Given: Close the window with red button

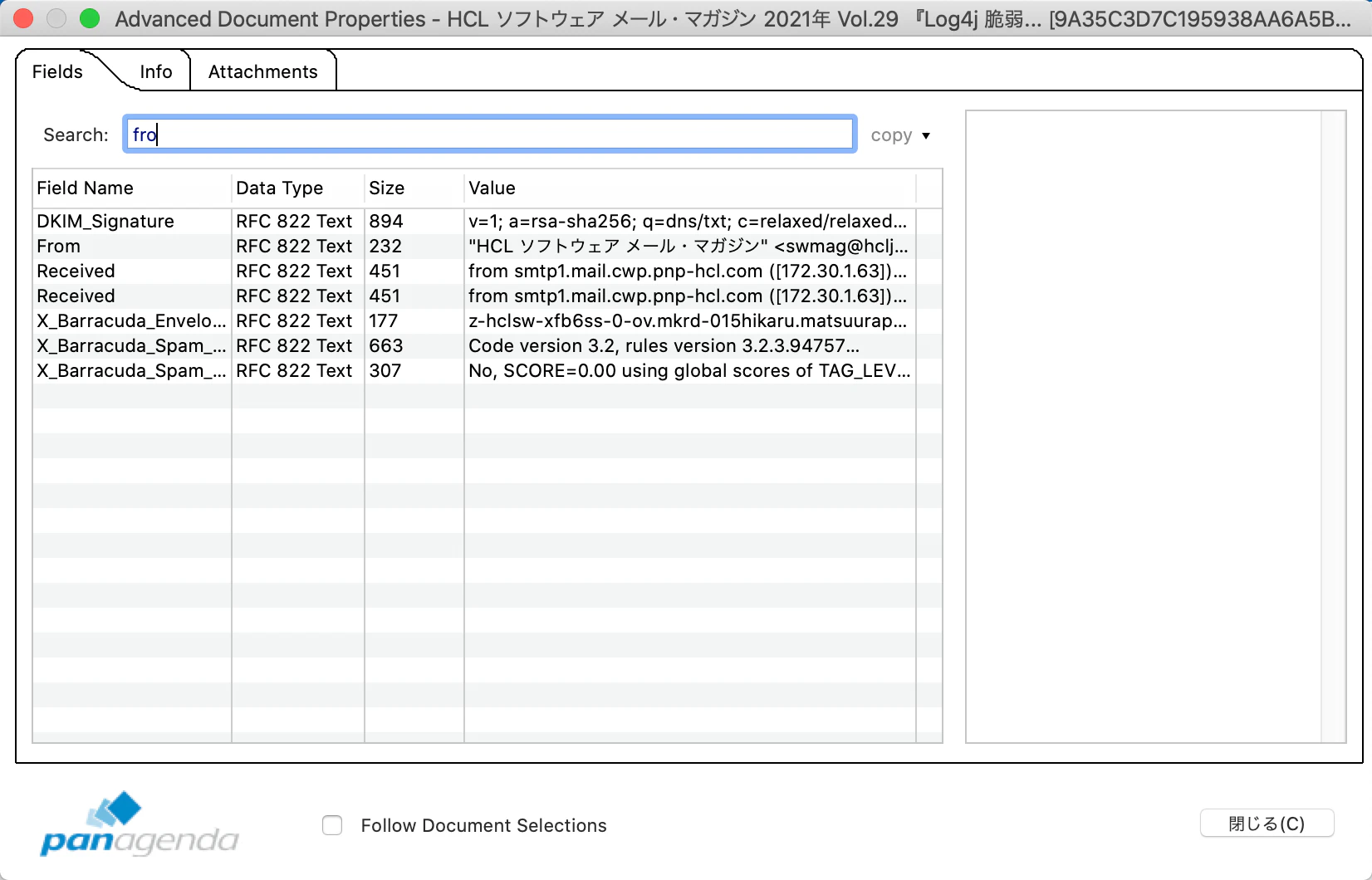Looking at the screenshot, I should click(x=23, y=18).
